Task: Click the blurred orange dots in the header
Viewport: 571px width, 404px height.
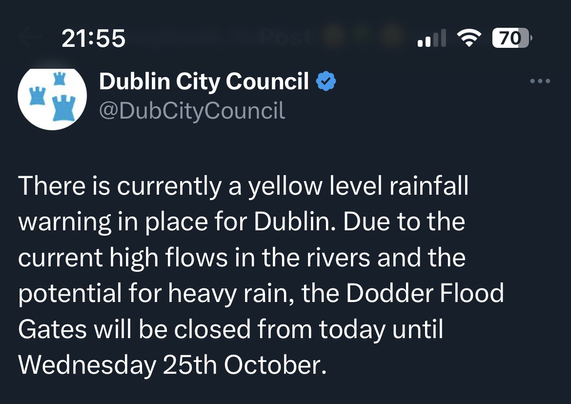Action: click(x=364, y=37)
